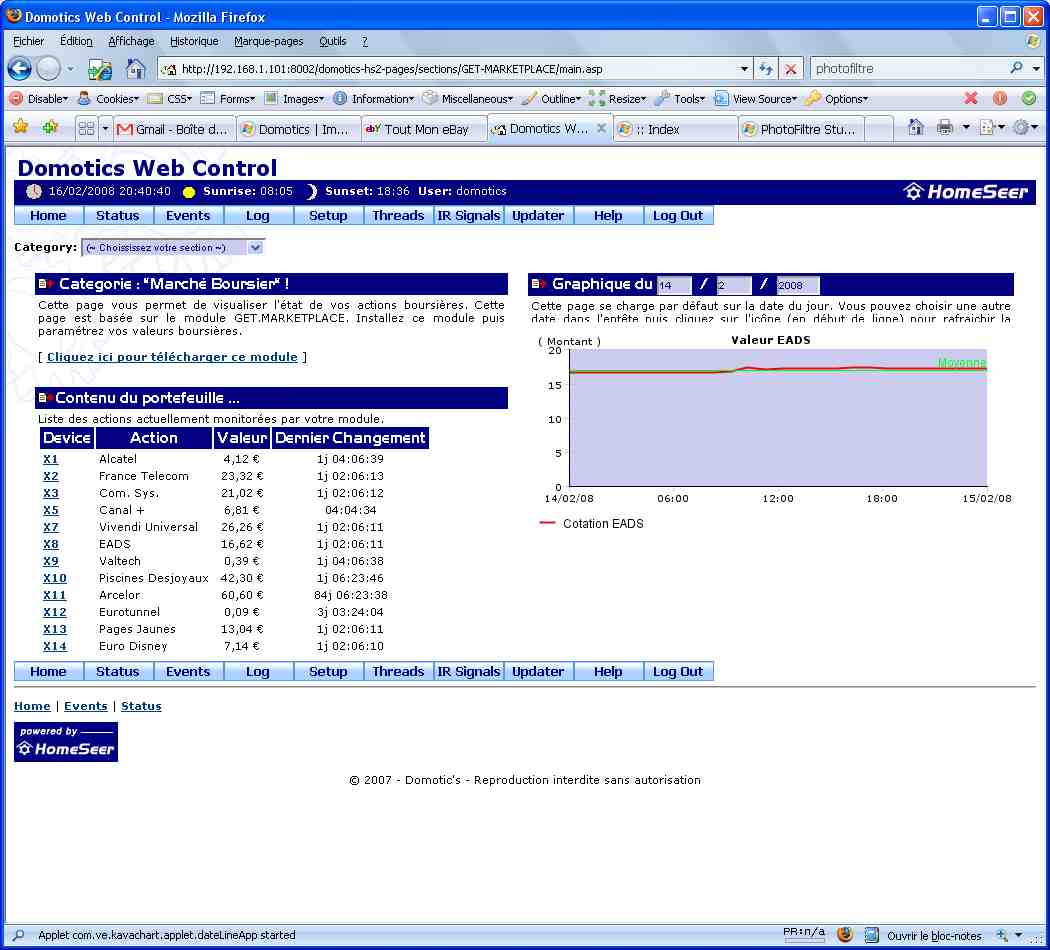This screenshot has height=950, width=1050.
Task: Switch to the Tout Mon eBay tab
Action: pos(423,129)
